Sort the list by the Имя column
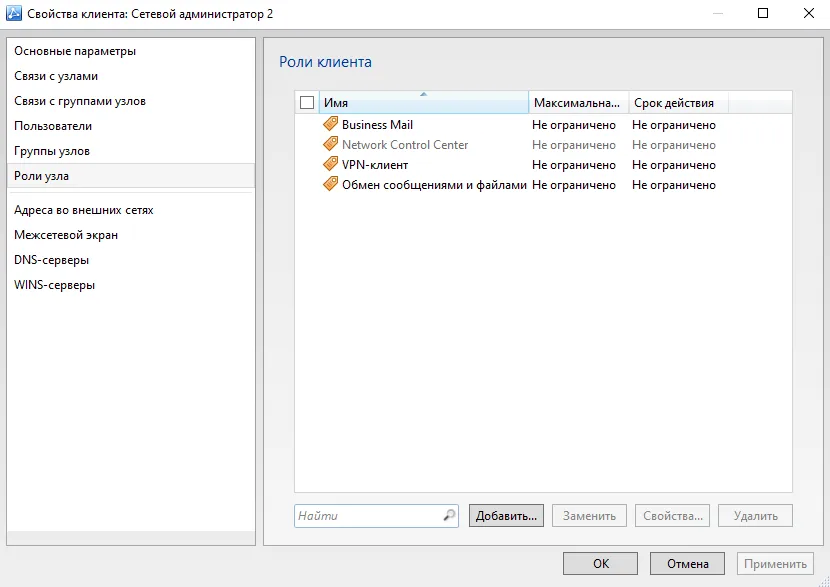The image size is (830, 587). click(423, 103)
